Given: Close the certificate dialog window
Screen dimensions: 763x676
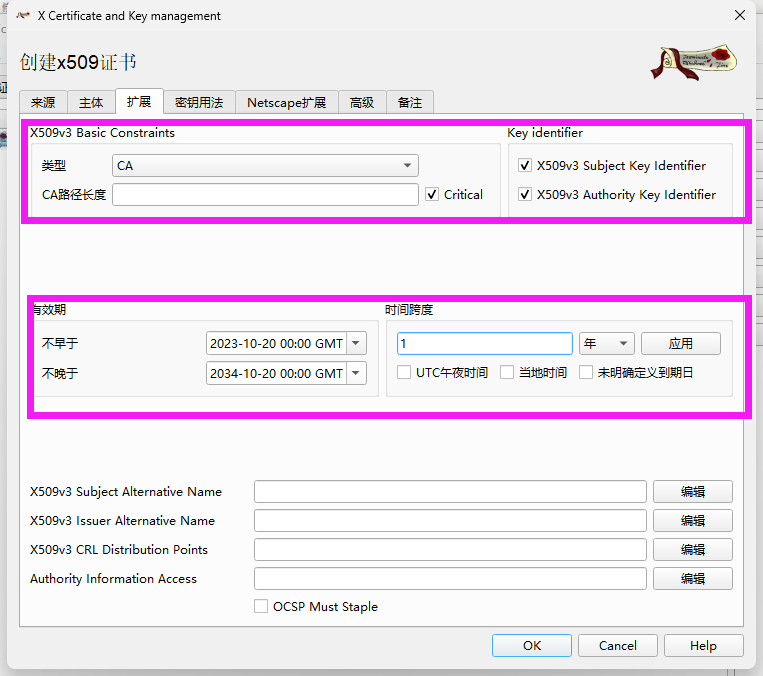Looking at the screenshot, I should (x=739, y=16).
